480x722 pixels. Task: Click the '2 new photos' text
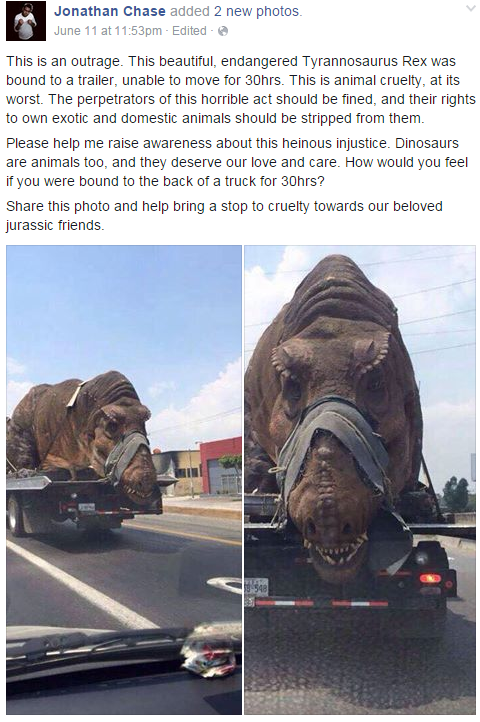pos(258,11)
